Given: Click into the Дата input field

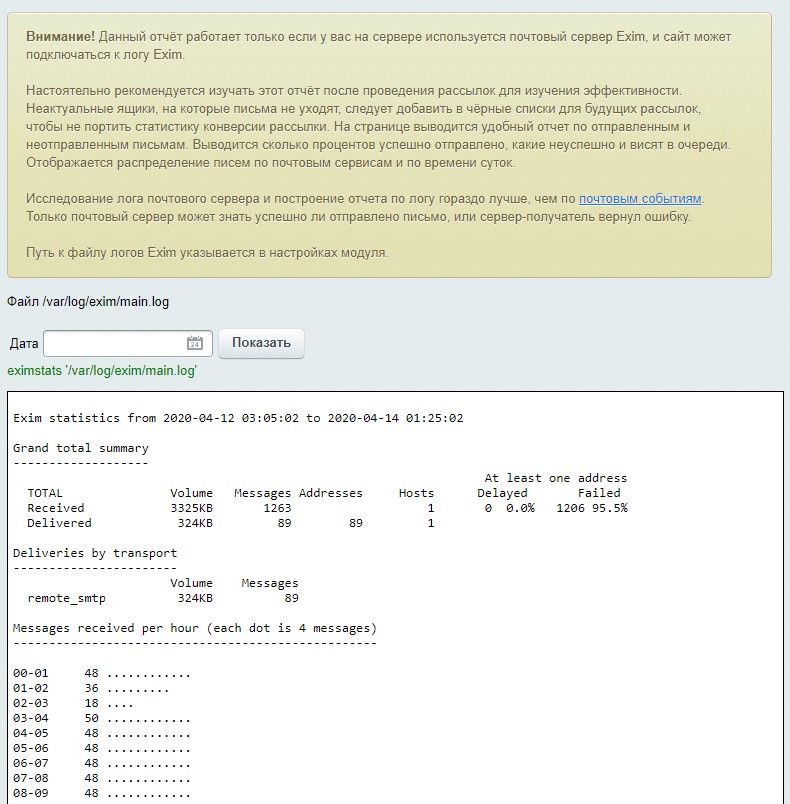Looking at the screenshot, I should [x=113, y=343].
